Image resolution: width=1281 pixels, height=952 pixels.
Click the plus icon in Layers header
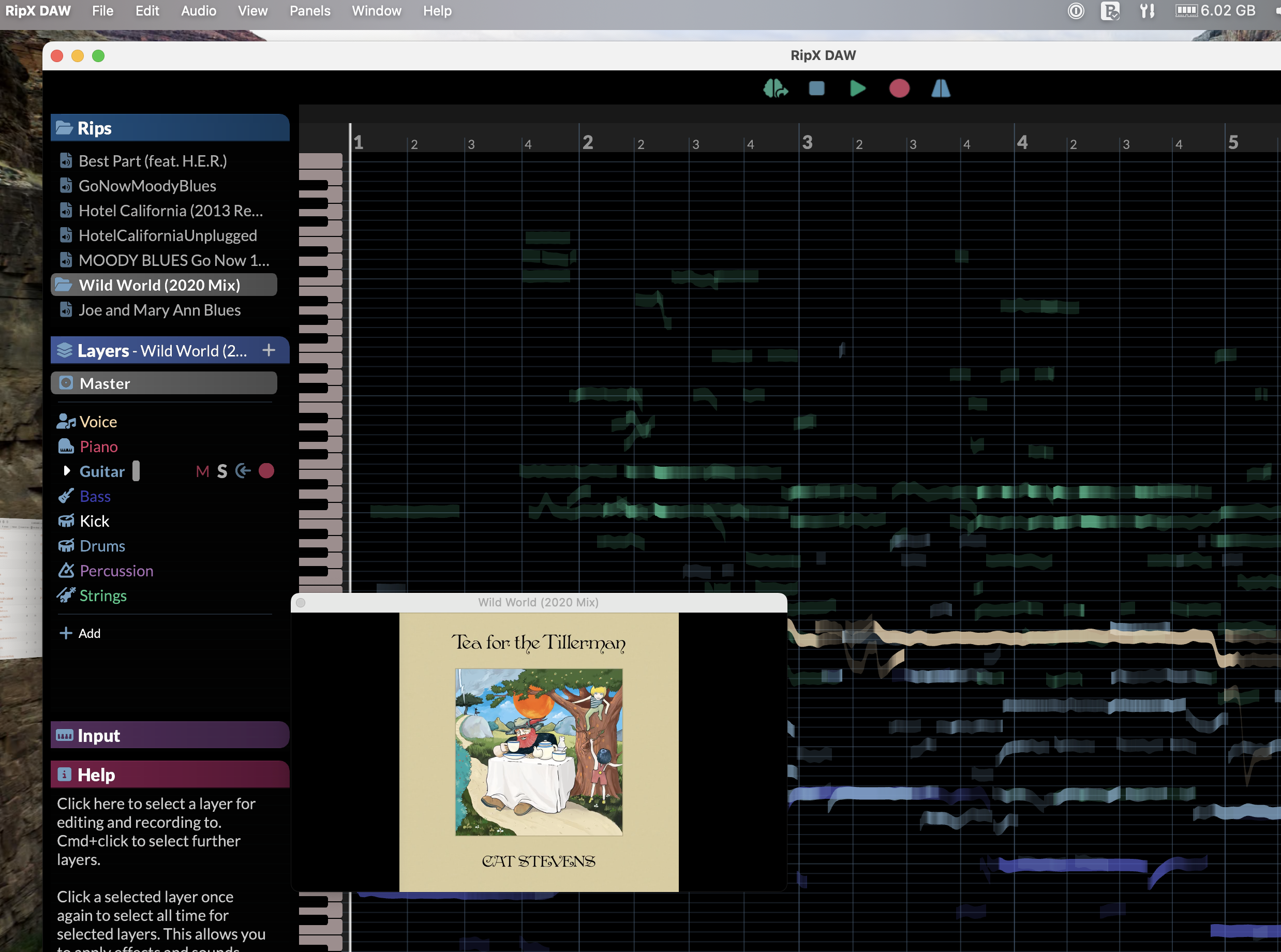point(269,350)
